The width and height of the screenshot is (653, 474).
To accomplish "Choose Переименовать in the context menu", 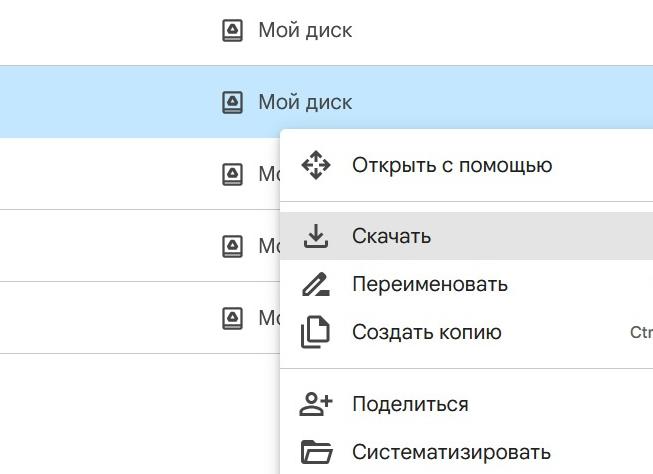I will 466,284.
